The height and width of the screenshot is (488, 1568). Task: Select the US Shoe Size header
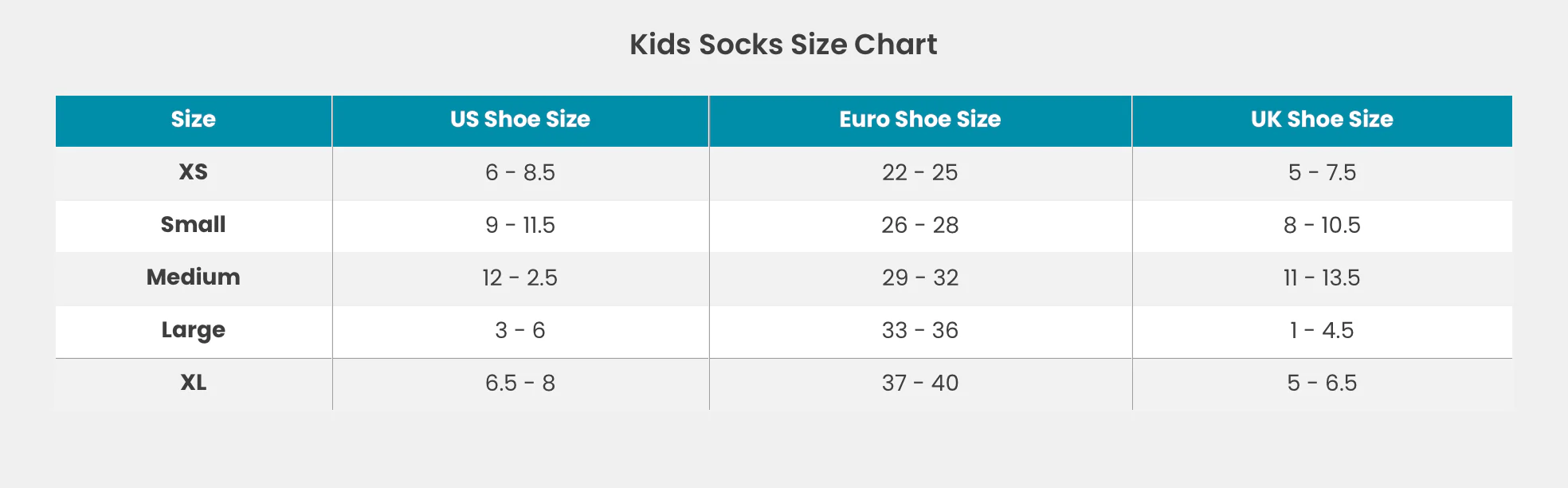pos(520,120)
